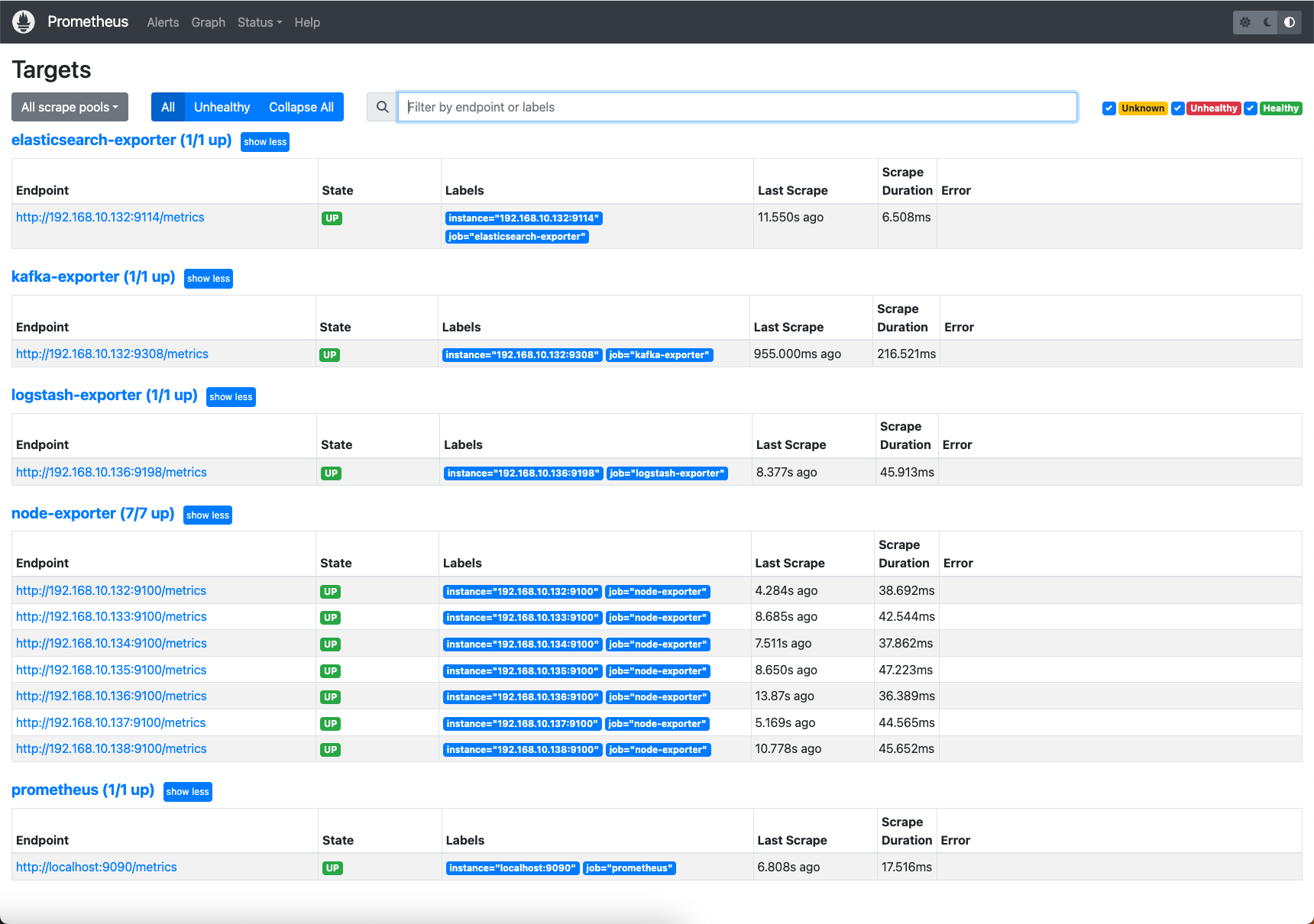Open the Status dropdown menu
The image size is (1314, 924).
(x=260, y=22)
